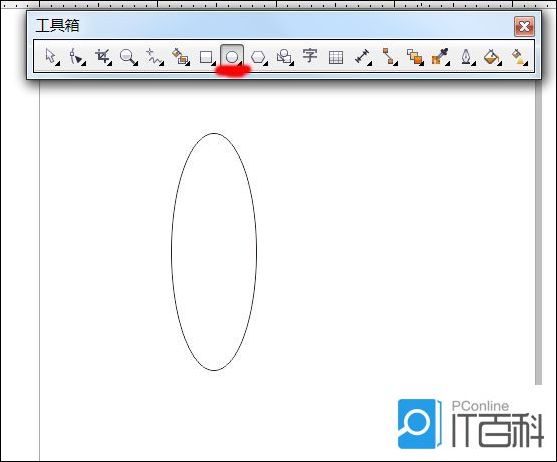Image resolution: width=557 pixels, height=462 pixels.
Task: Select the Ellipse tool
Action: [232, 56]
